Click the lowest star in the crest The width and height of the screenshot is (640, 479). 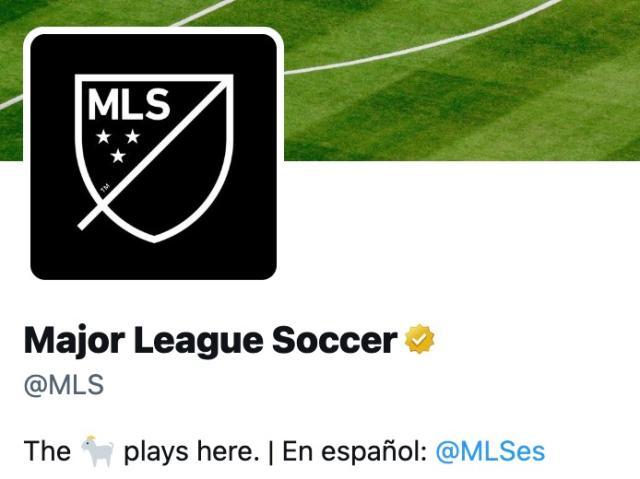(118, 155)
